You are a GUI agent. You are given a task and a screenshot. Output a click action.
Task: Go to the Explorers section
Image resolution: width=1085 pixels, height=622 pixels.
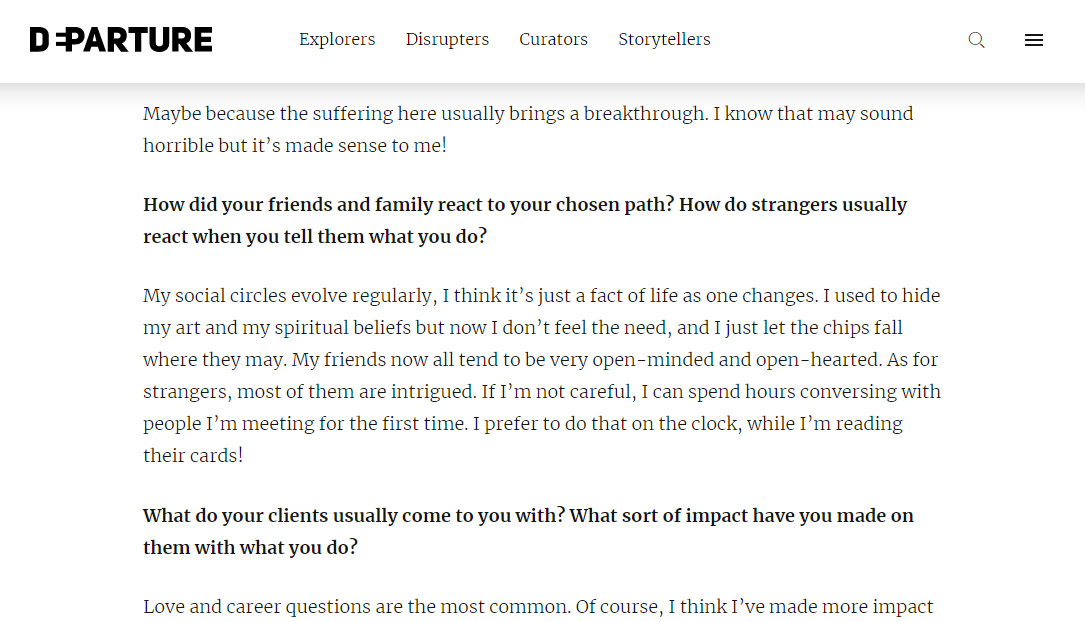point(337,39)
